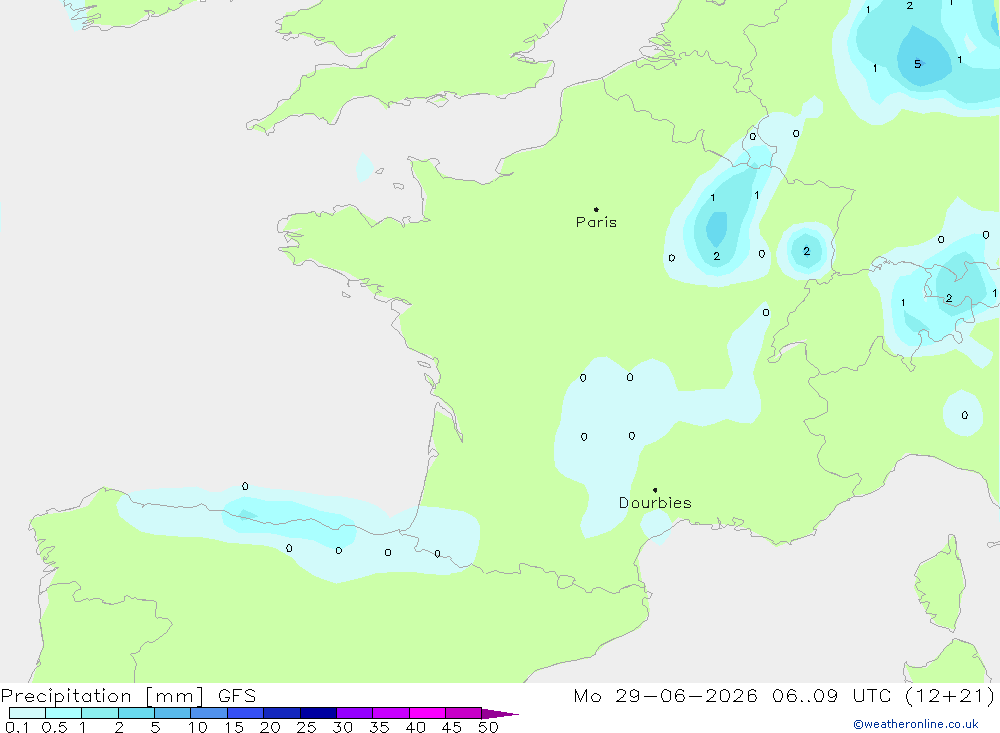
Task: Pick the 10–15 mm blue legend swatch
Action: click(209, 713)
